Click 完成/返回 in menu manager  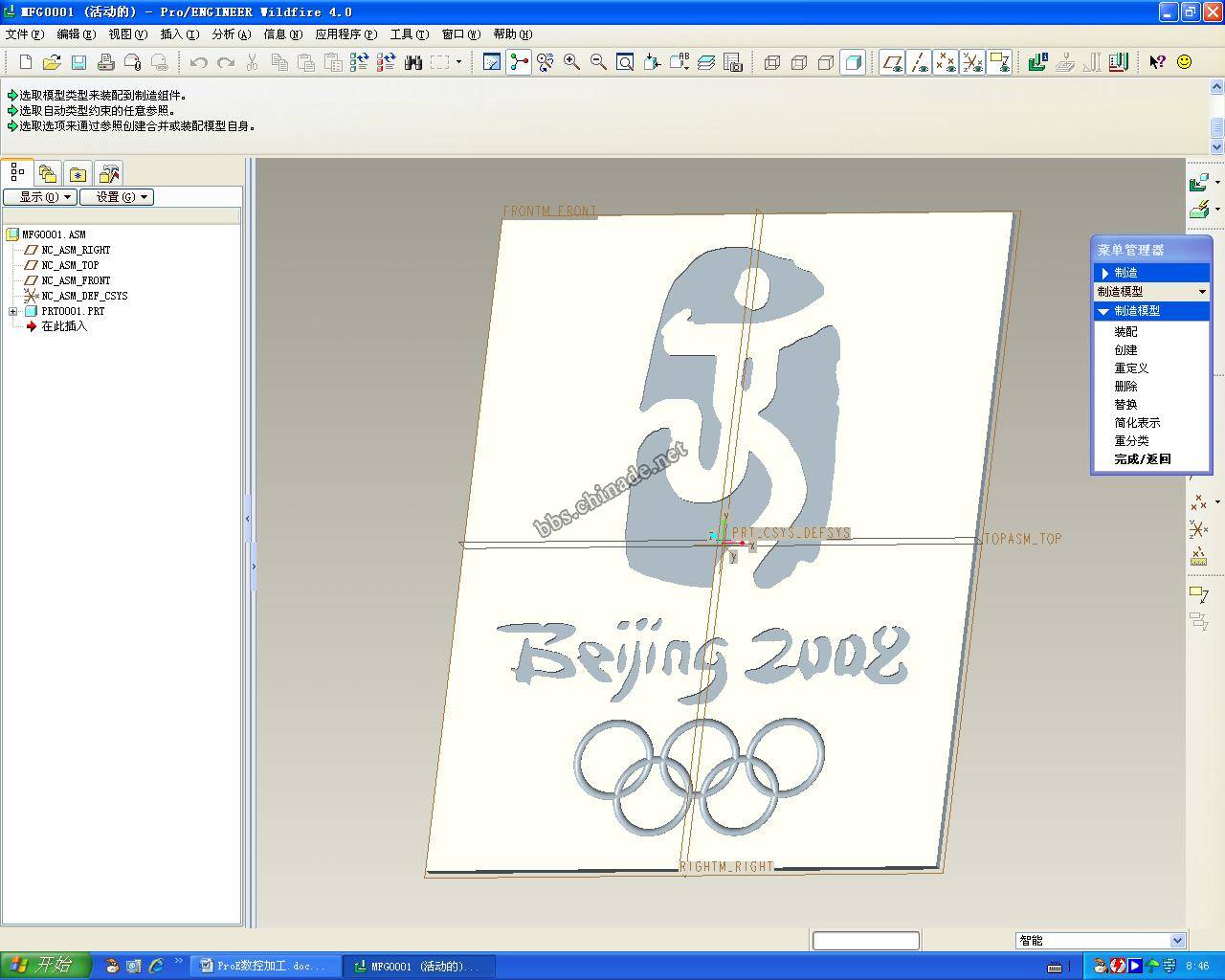[x=1143, y=459]
